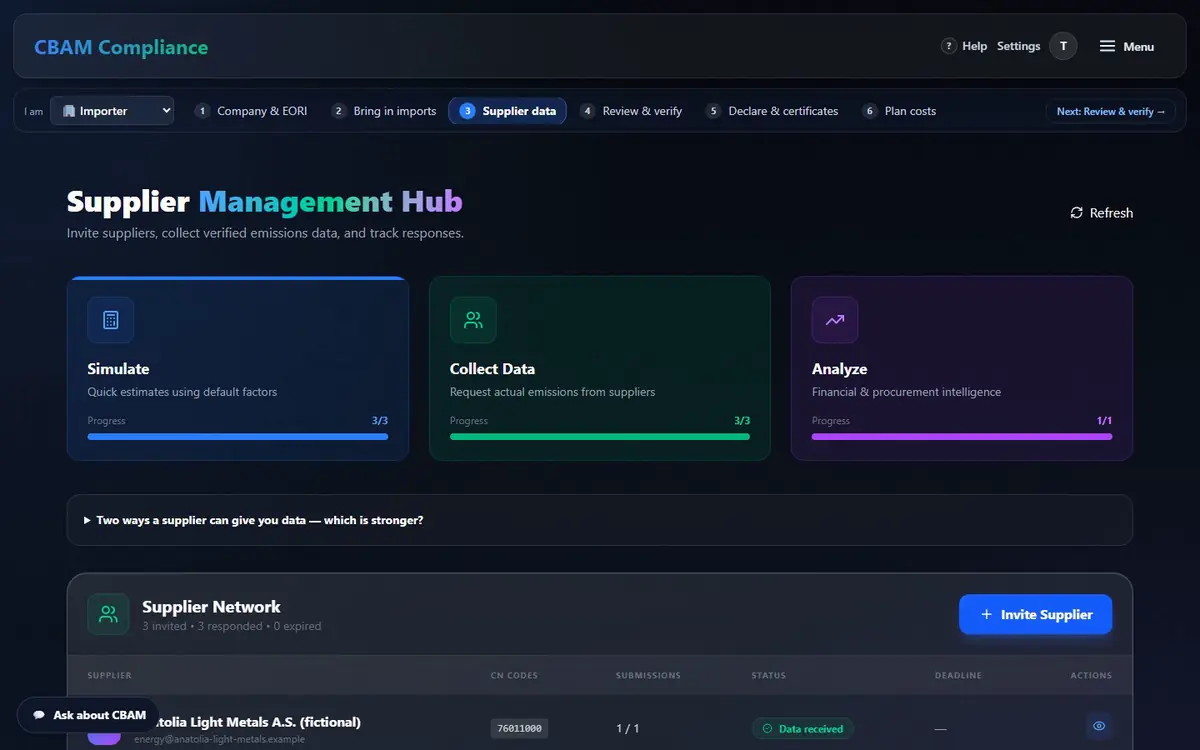
Task: Click the supplier email energy@anatolia-light-metals.example
Action: (220, 739)
